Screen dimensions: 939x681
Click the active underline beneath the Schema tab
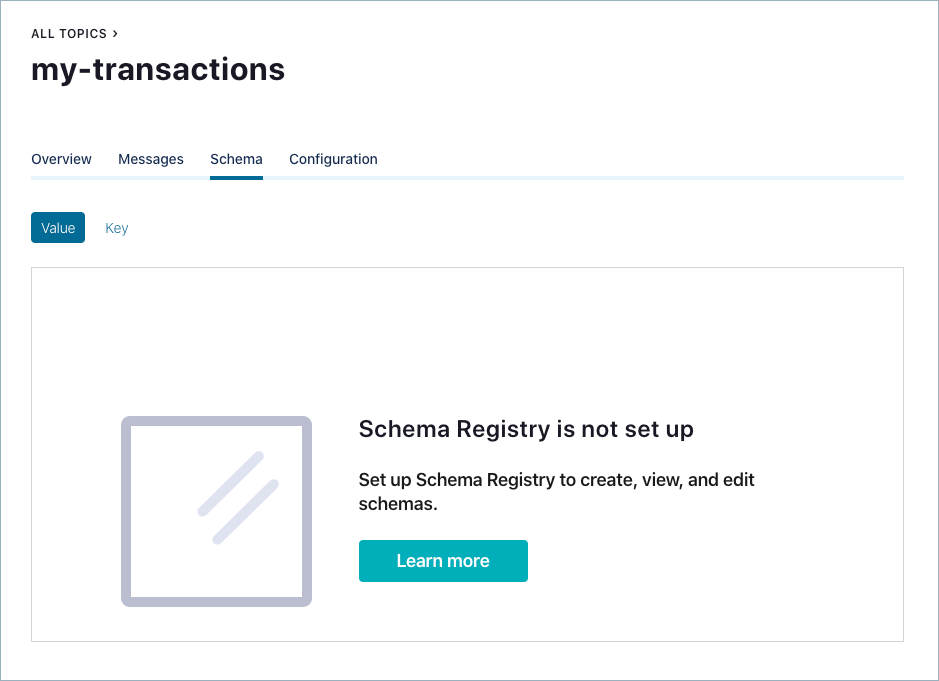coord(236,178)
